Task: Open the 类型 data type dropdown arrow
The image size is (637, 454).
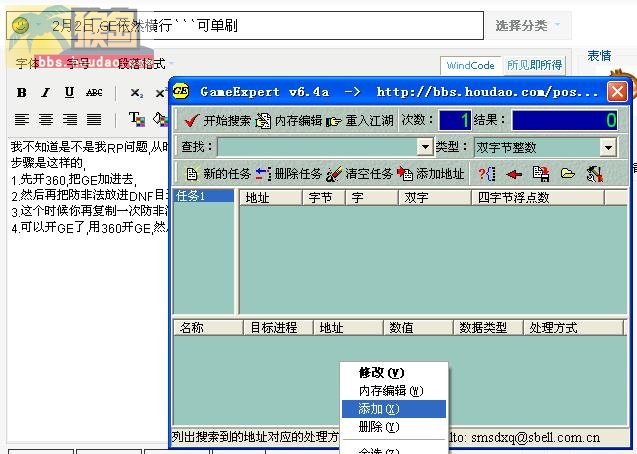Action: [x=608, y=147]
